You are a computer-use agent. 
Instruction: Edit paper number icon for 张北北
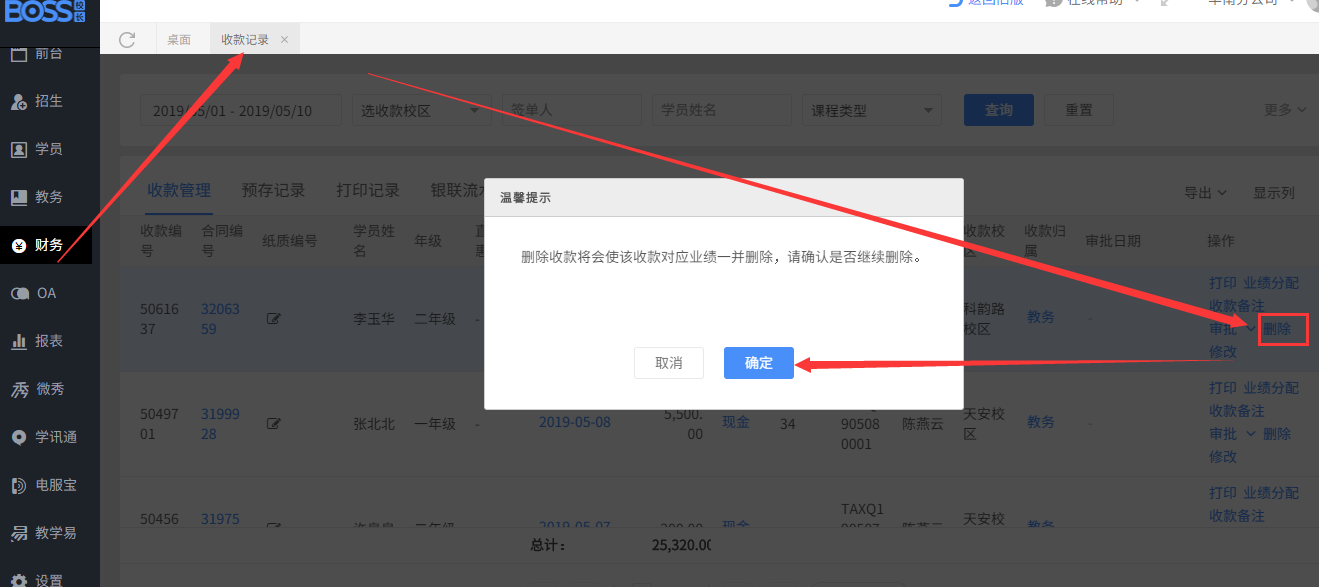click(x=274, y=424)
